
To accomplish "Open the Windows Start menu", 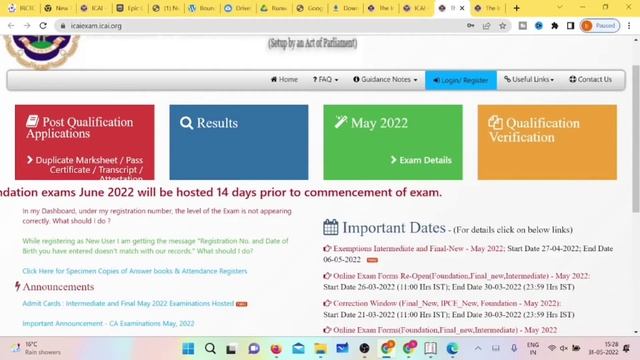I will [188, 349].
